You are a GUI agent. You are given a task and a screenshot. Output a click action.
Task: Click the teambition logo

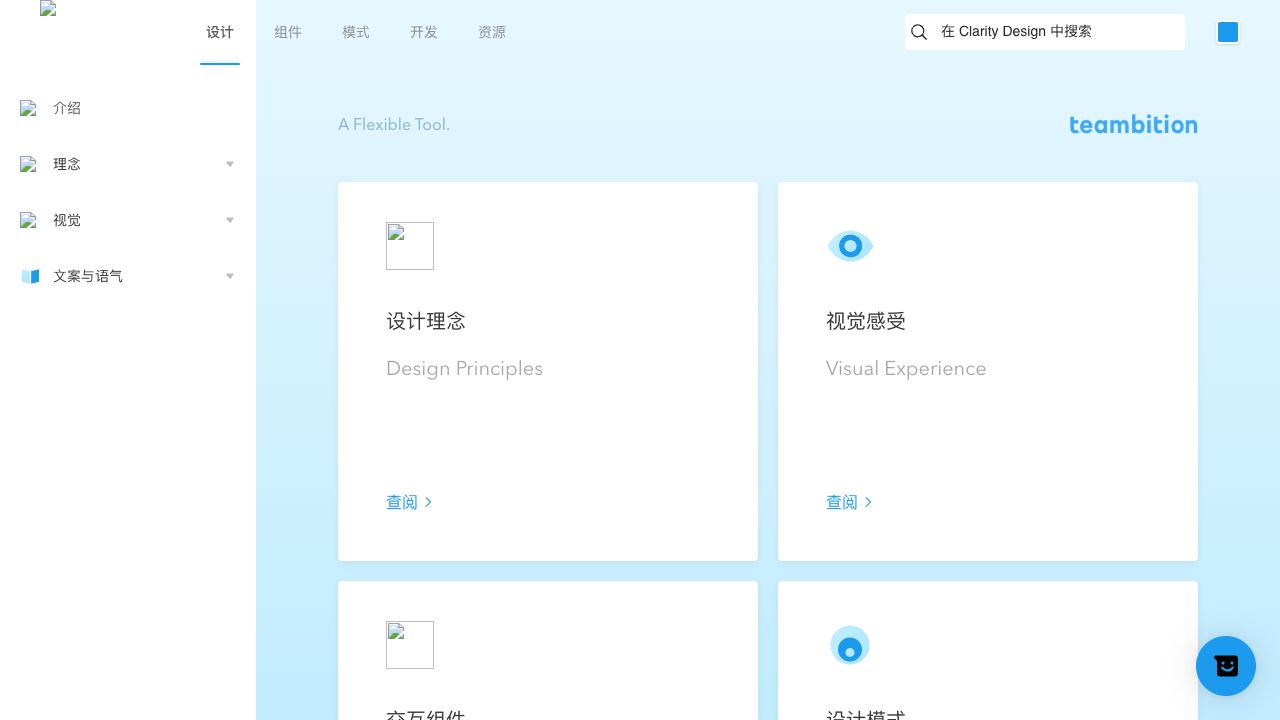(1133, 125)
